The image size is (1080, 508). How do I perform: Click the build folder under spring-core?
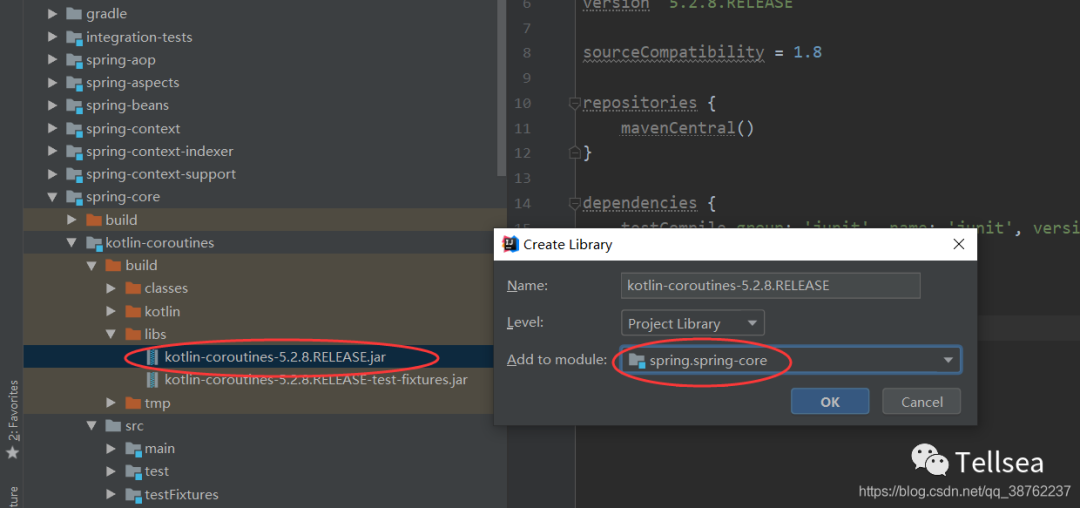tap(121, 220)
